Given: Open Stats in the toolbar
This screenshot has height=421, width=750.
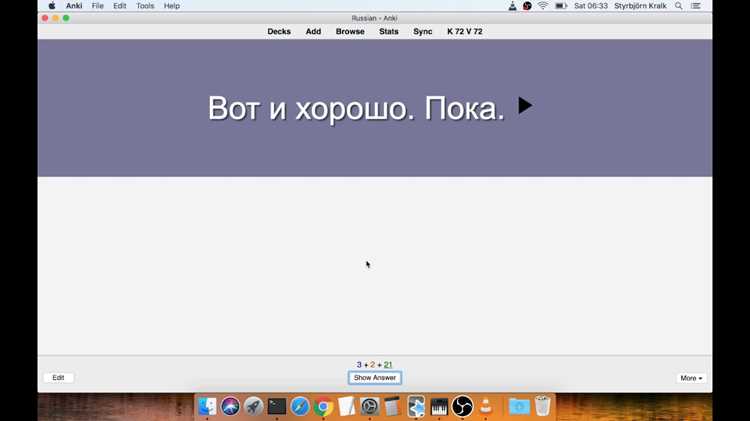Looking at the screenshot, I should [388, 31].
